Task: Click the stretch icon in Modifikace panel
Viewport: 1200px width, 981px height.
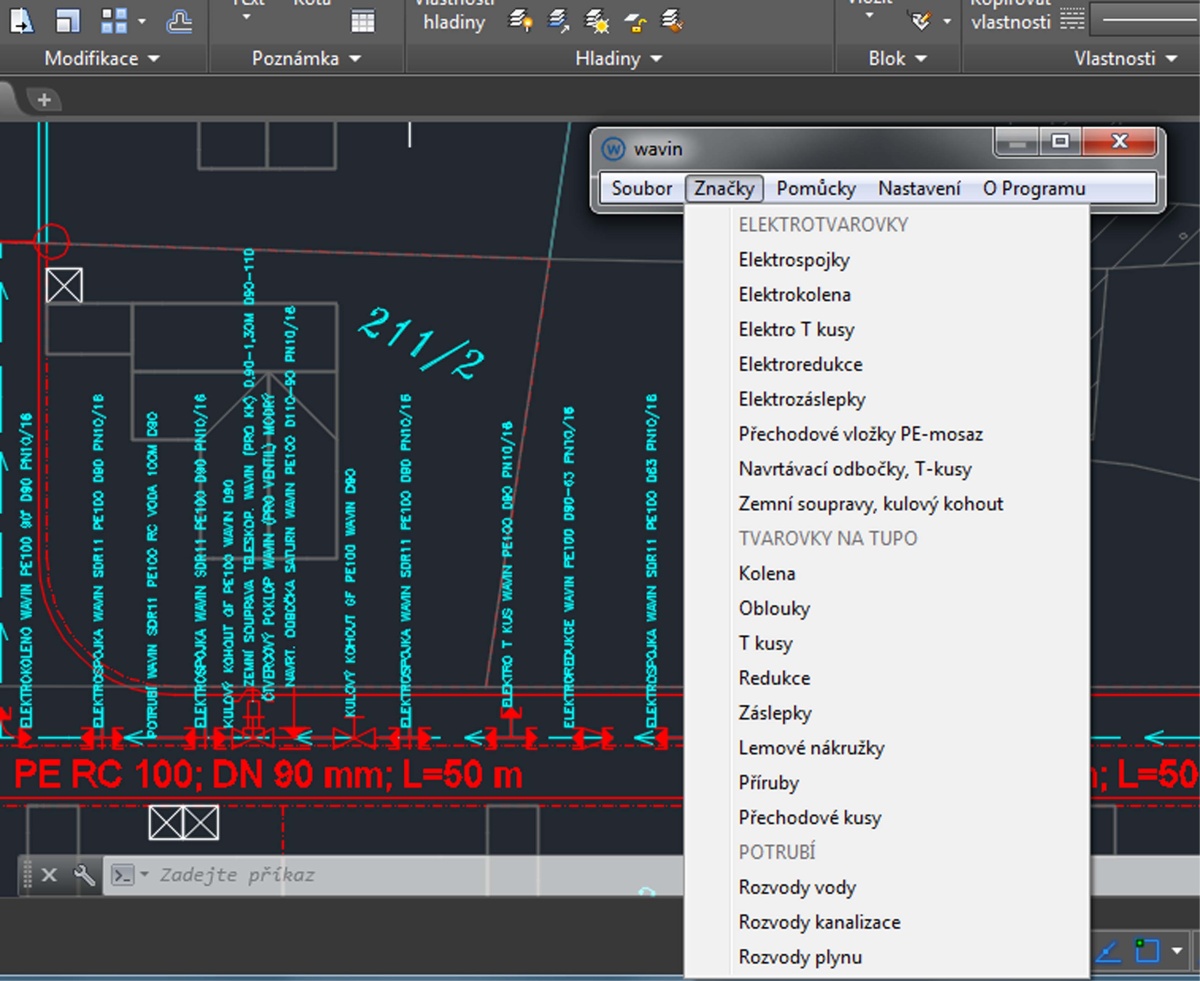Action: tap(20, 20)
